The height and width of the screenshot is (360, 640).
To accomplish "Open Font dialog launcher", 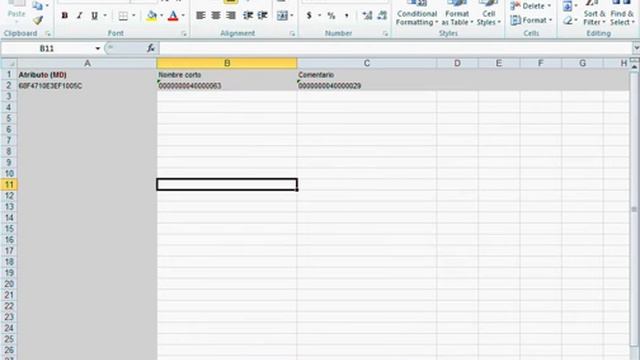I will click(184, 33).
